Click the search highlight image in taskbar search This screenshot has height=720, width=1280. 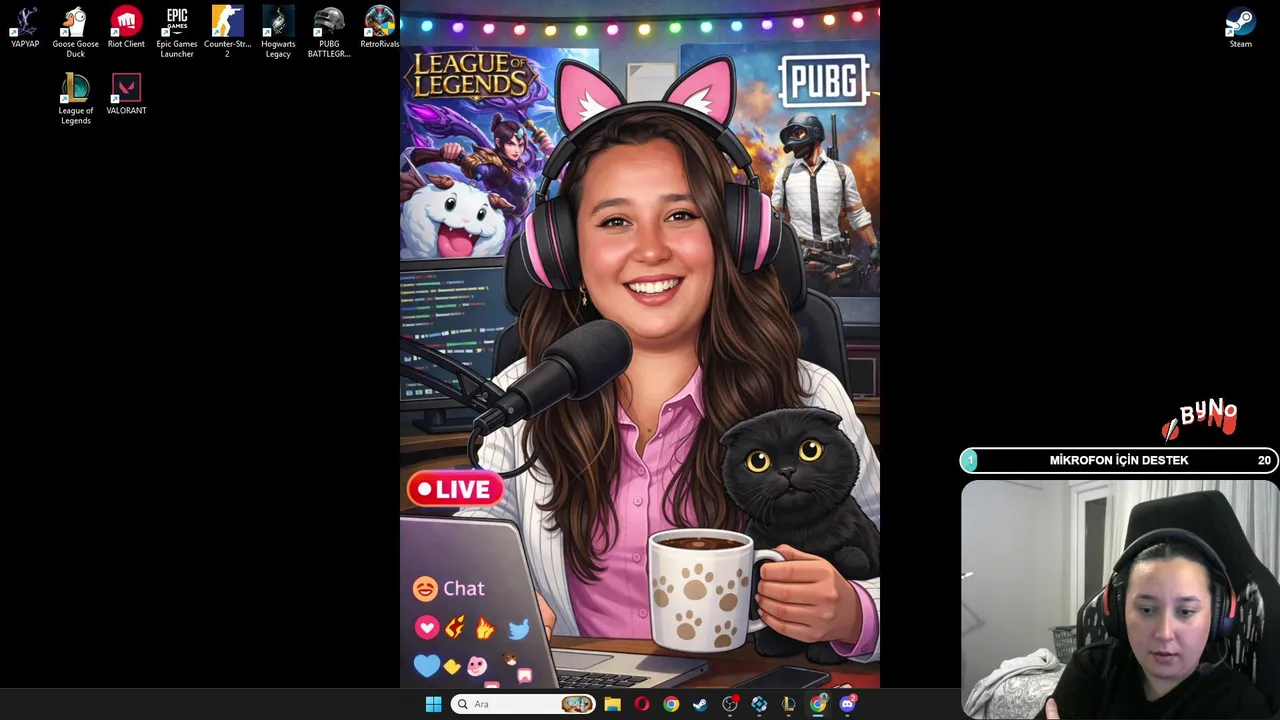(x=577, y=704)
